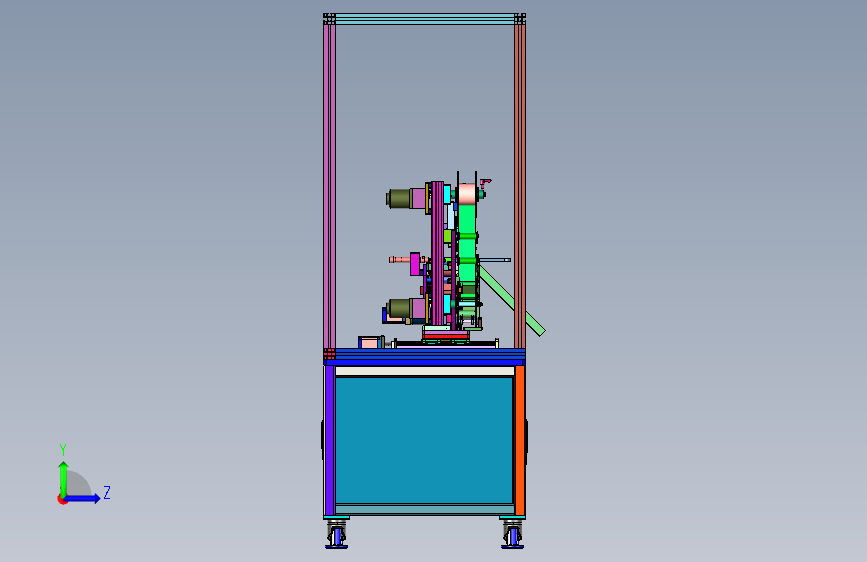
Task: Select the magenta block on the middle shaft
Action: 415,264
